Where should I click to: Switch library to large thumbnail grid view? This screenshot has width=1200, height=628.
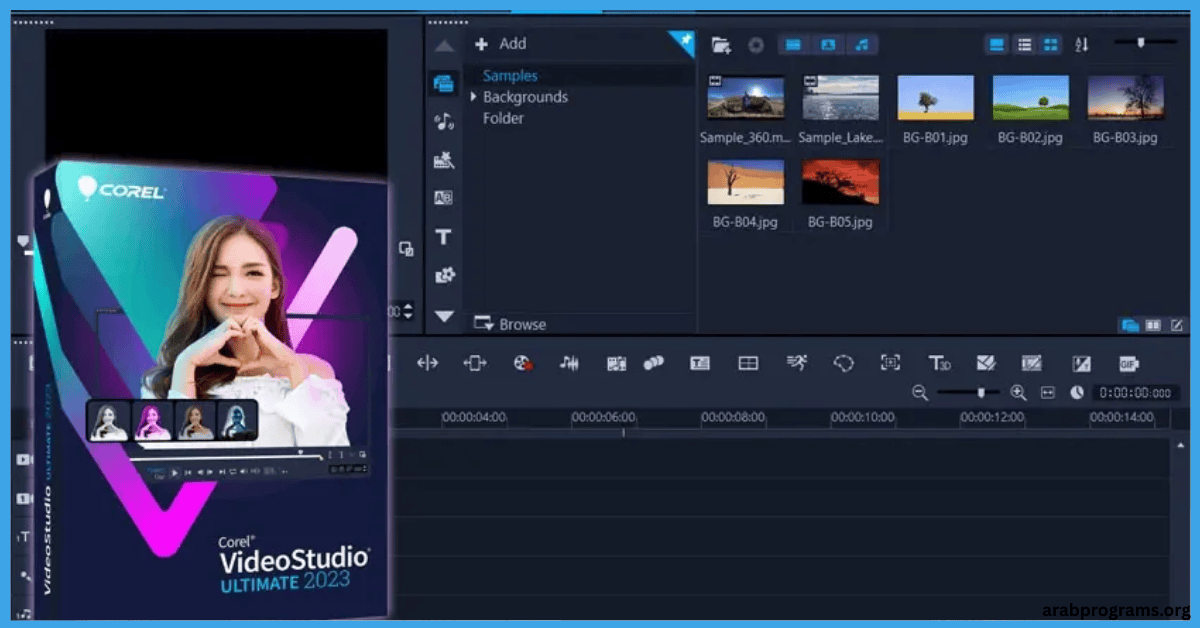coord(1050,44)
